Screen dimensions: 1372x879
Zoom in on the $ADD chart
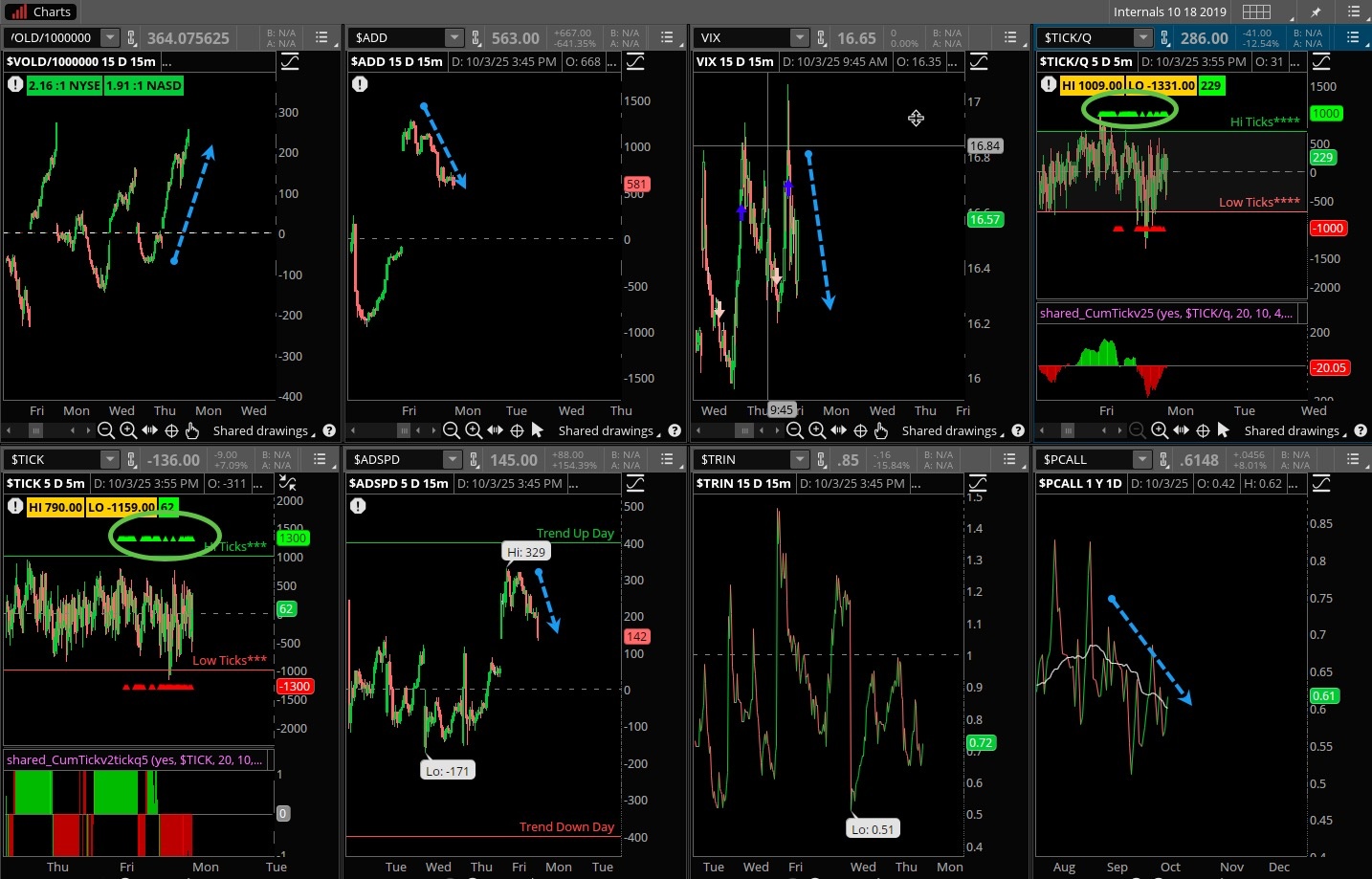pos(474,430)
